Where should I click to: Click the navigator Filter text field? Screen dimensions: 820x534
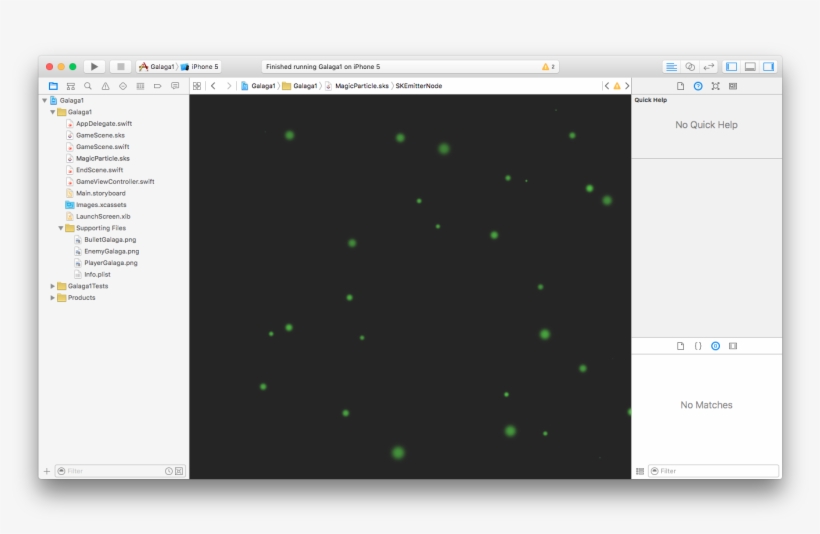[112, 470]
